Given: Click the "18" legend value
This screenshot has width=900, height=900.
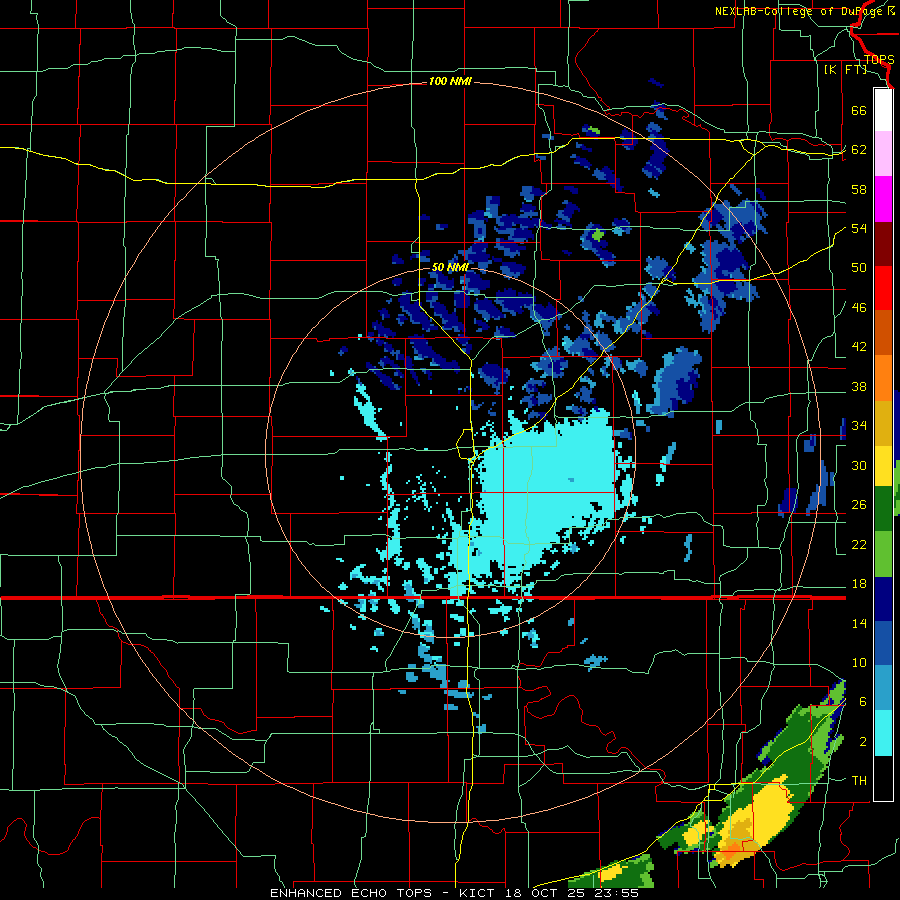Looking at the screenshot, I should (x=859, y=584).
